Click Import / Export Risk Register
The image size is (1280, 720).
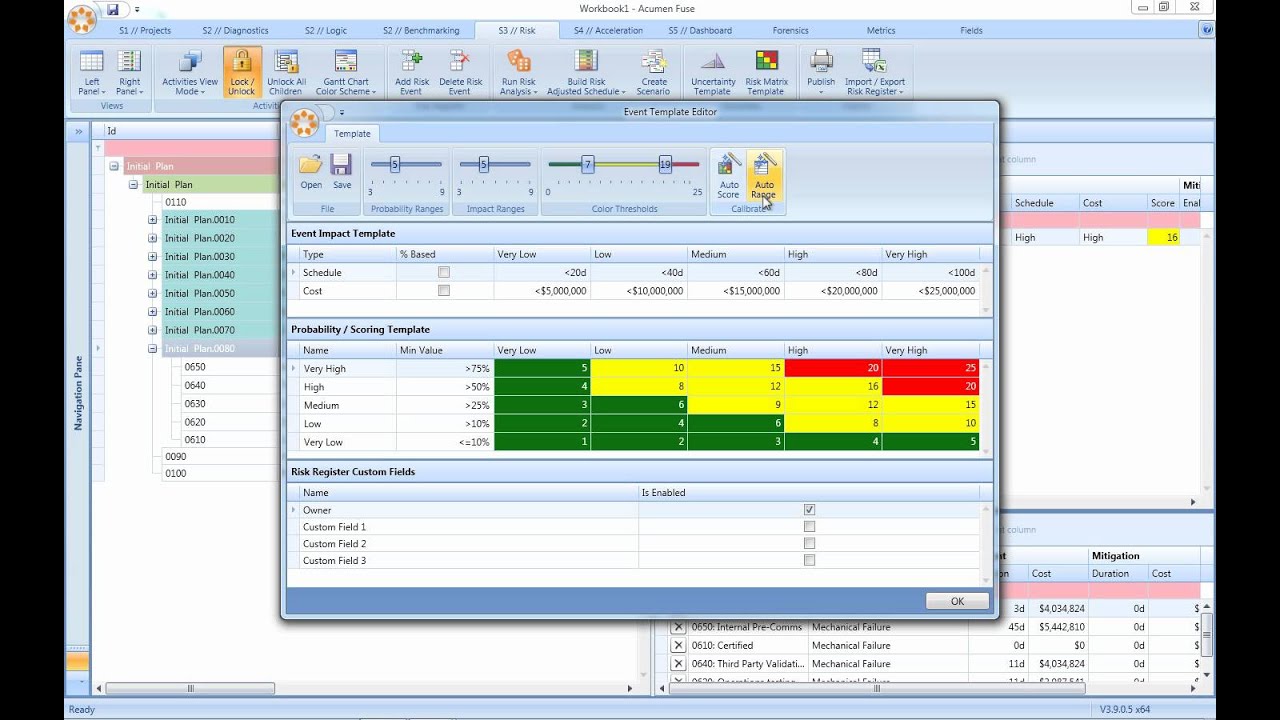[875, 72]
